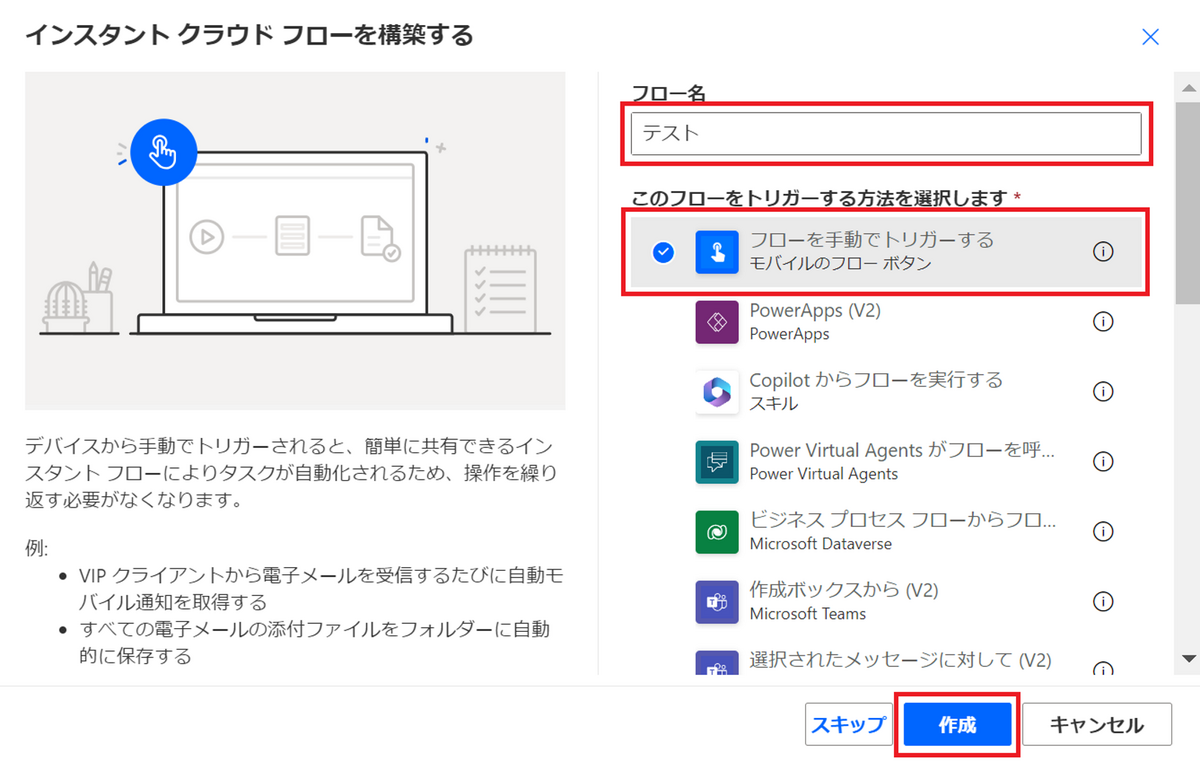Select 作成ボックスから (V2) trigger

[x=886, y=601]
